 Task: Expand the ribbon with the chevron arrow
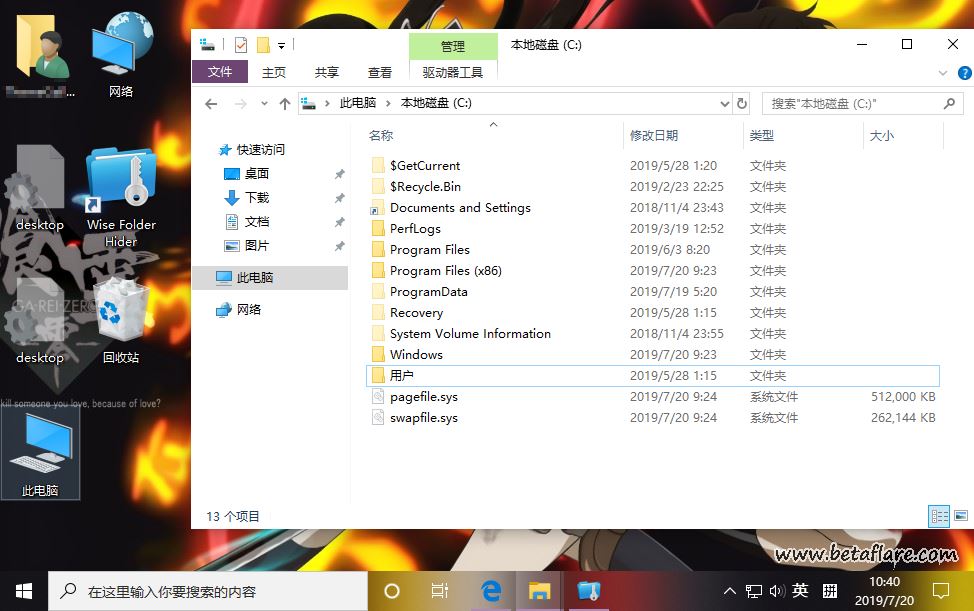943,73
